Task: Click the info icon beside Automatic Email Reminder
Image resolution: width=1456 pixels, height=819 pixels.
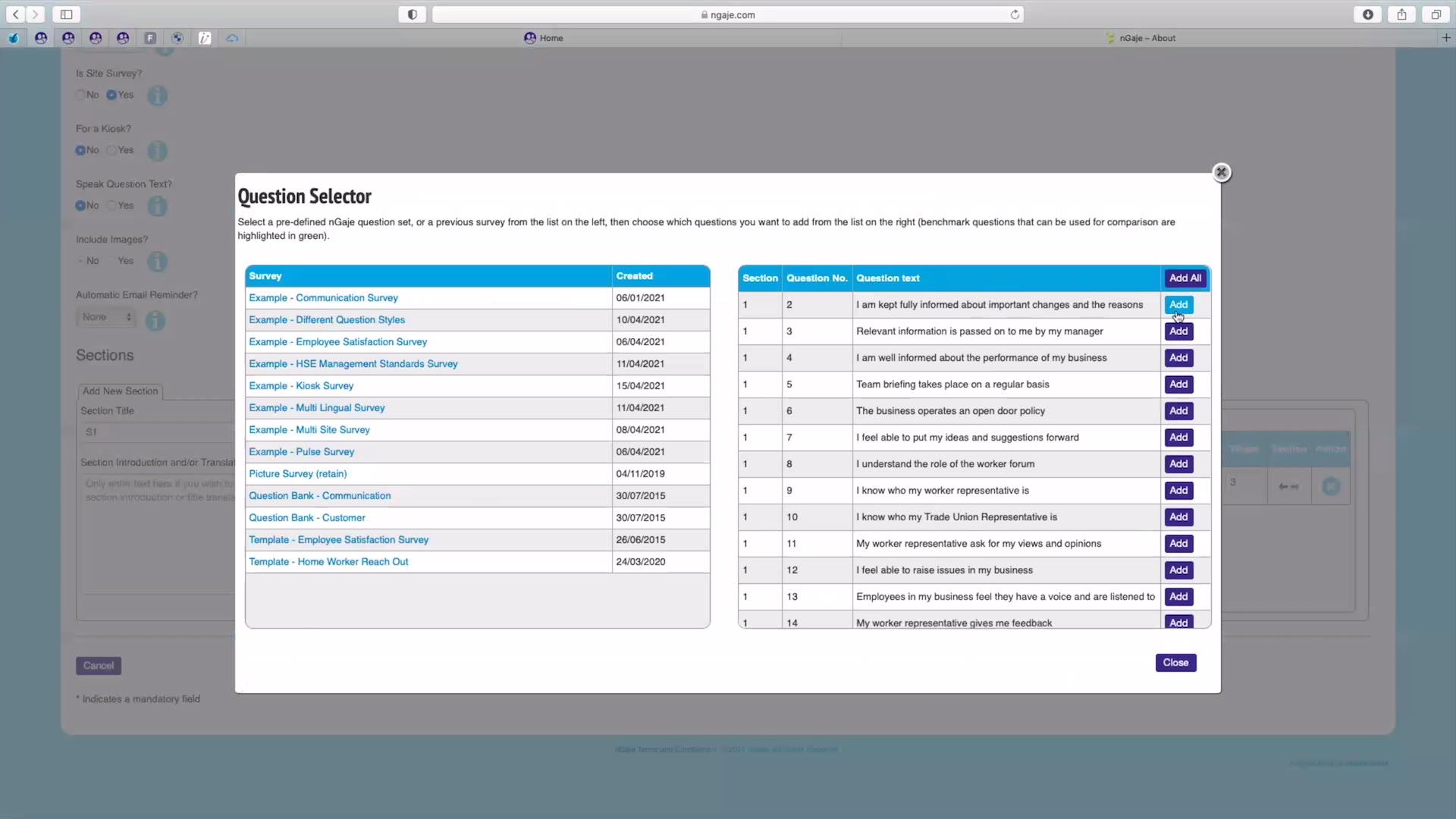Action: [155, 321]
